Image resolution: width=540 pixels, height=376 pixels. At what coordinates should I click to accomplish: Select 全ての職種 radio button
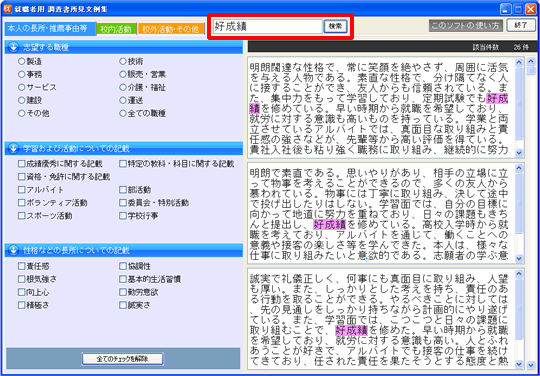pos(123,113)
